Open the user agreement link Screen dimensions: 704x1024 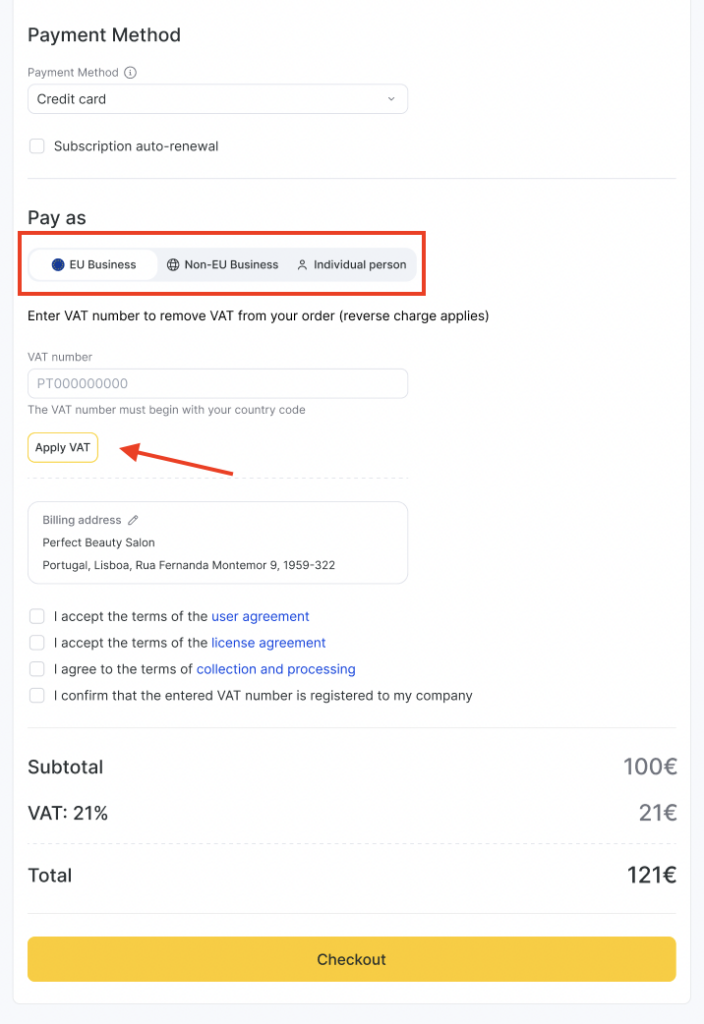pyautogui.click(x=260, y=616)
